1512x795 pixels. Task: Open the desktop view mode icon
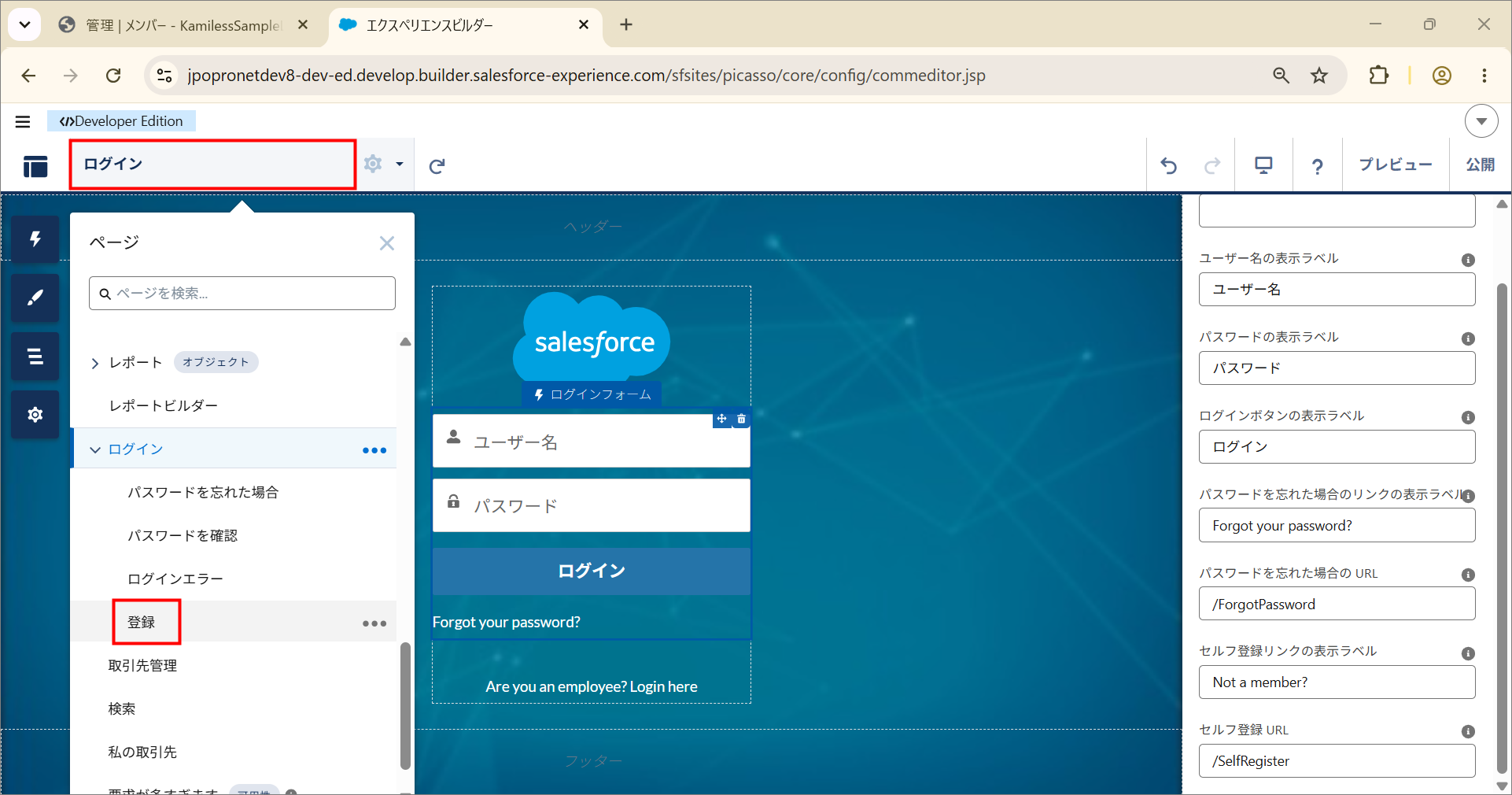click(x=1263, y=165)
